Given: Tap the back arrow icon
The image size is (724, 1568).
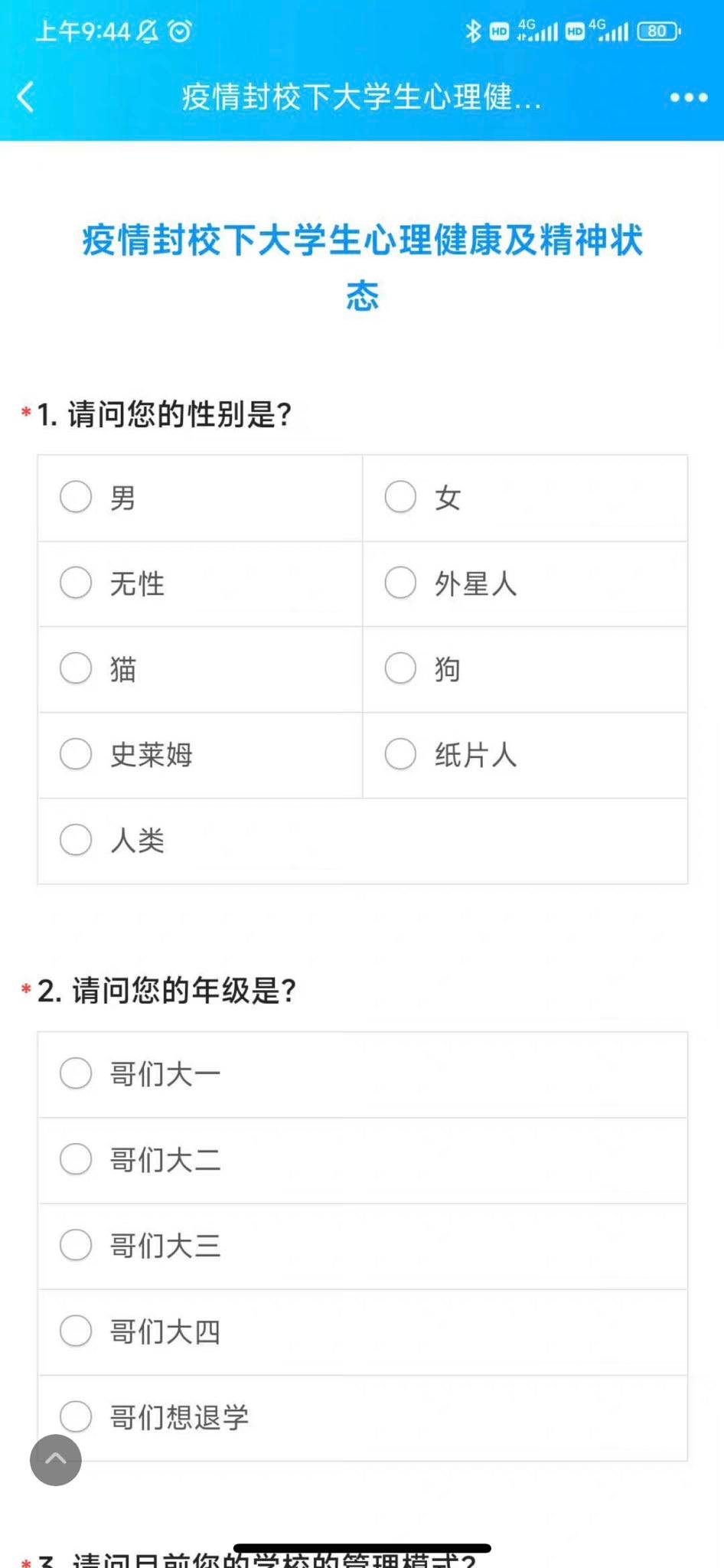Looking at the screenshot, I should (26, 97).
